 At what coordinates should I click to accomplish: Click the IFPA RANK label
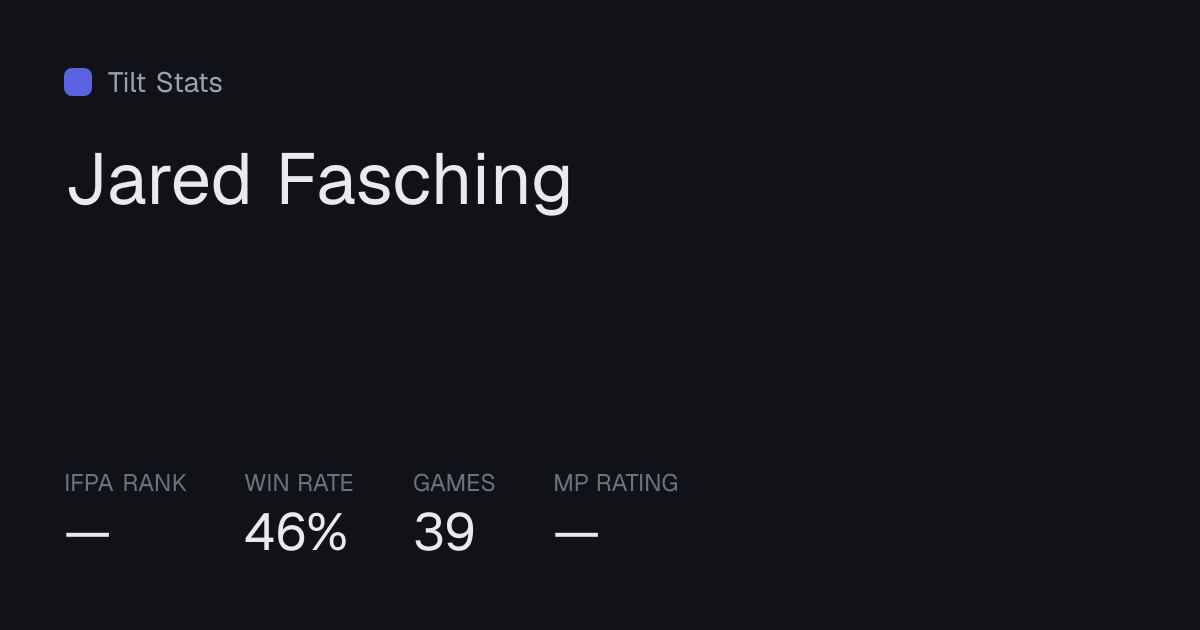(125, 483)
